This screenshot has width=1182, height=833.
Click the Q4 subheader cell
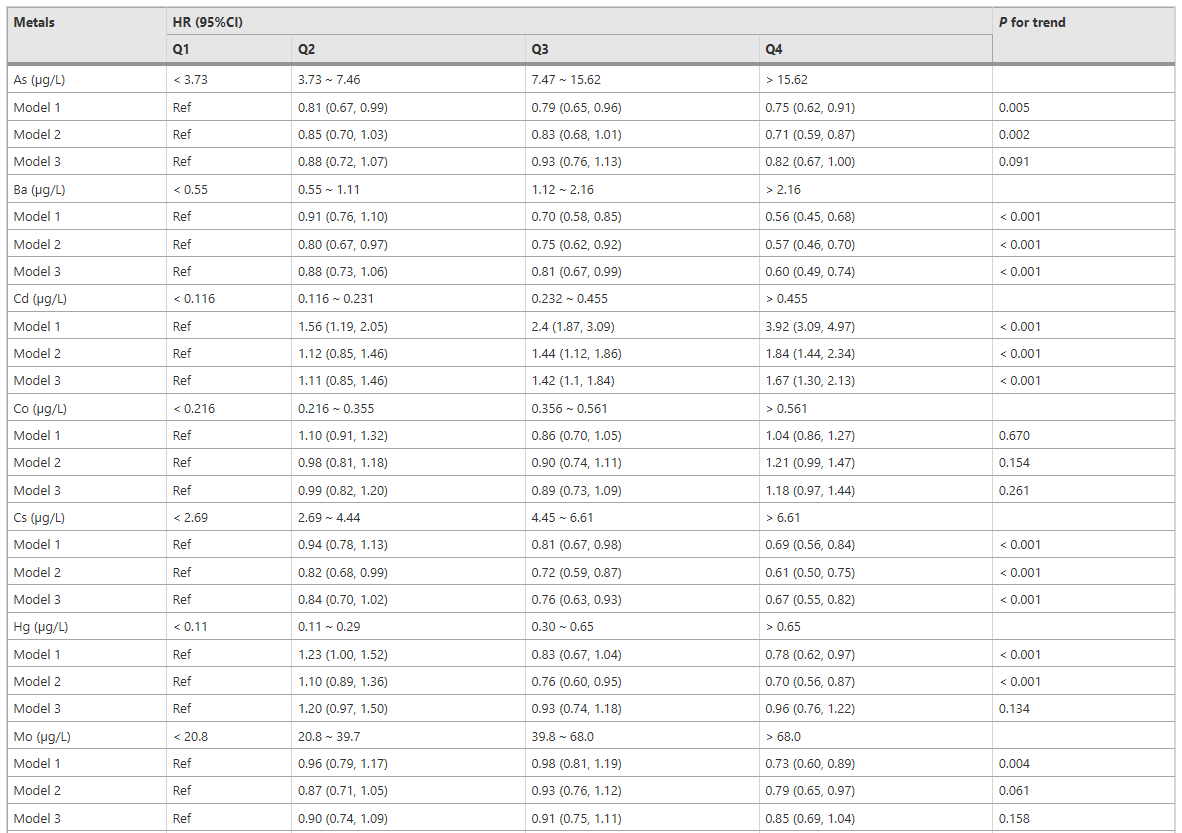click(x=774, y=49)
